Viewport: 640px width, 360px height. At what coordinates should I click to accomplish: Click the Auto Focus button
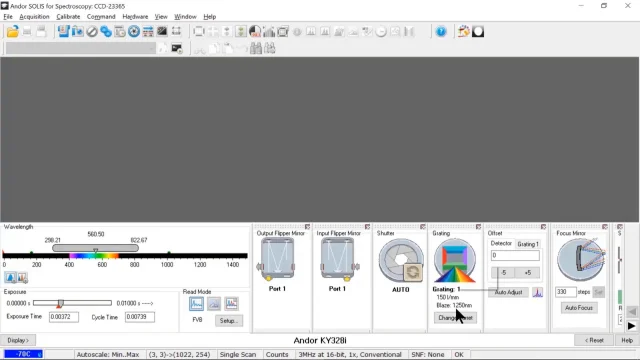pyautogui.click(x=578, y=308)
